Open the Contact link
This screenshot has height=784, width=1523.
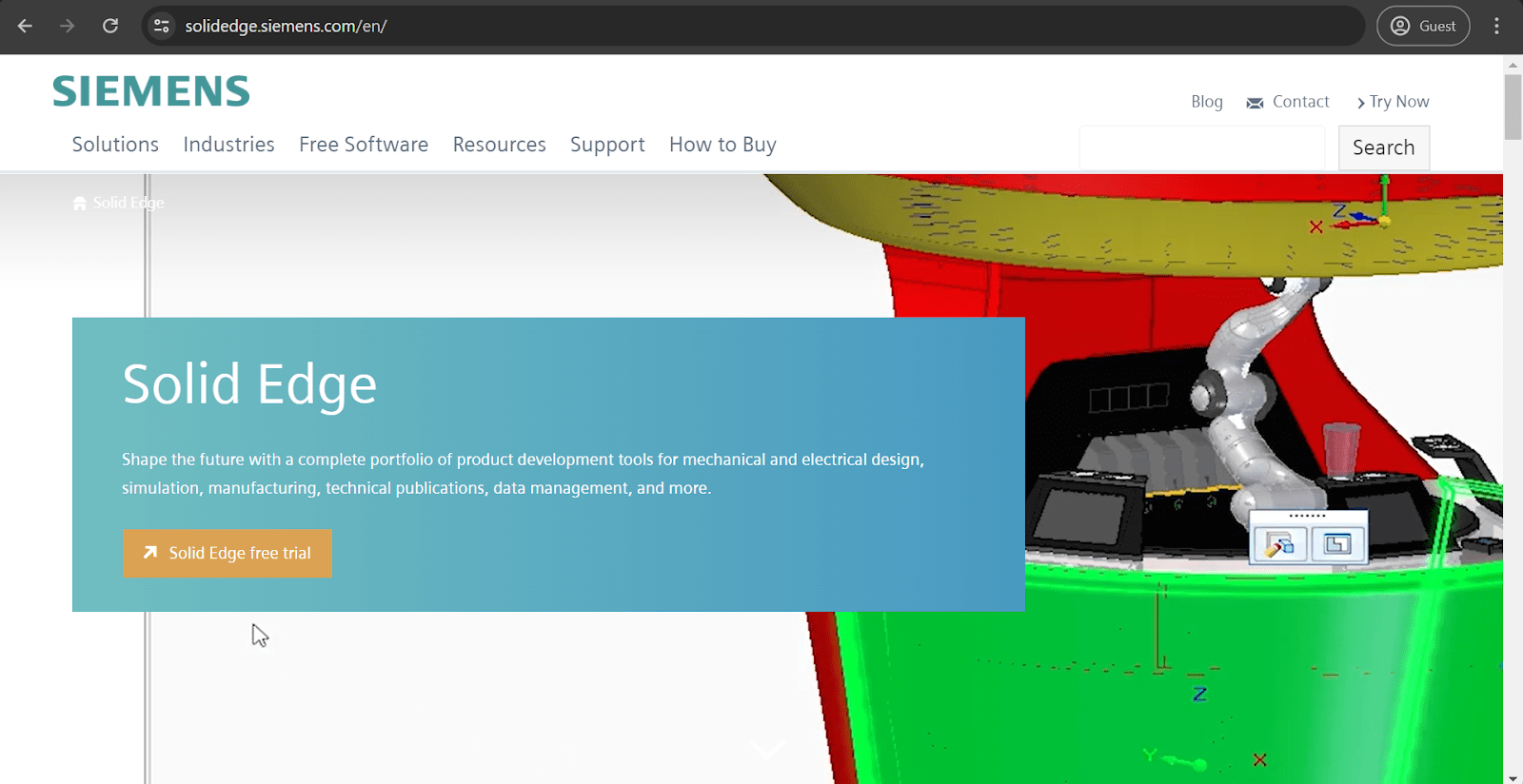pyautogui.click(x=1300, y=102)
